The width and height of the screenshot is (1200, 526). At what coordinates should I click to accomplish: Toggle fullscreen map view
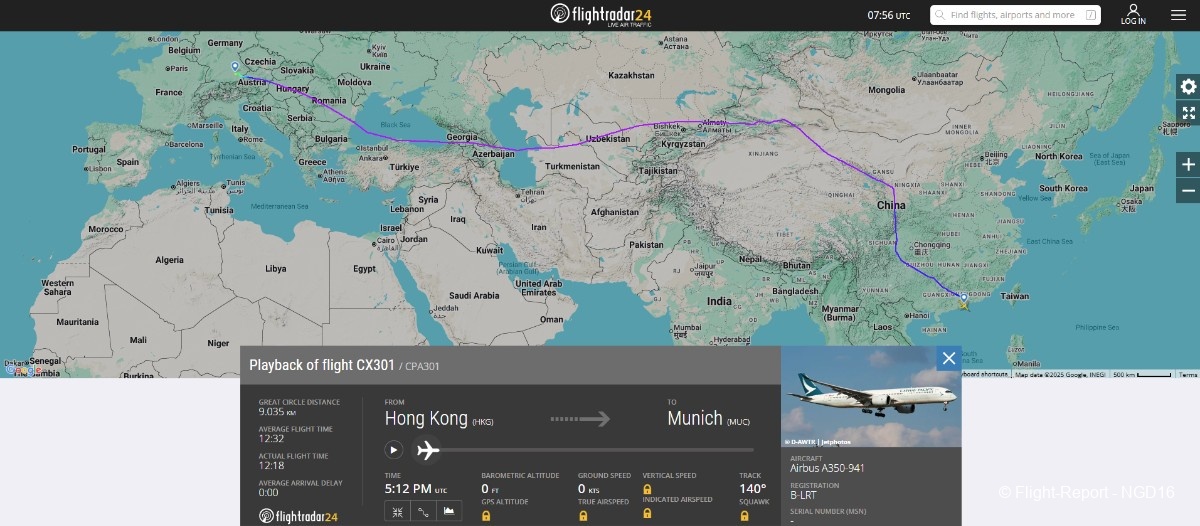[x=1188, y=113]
